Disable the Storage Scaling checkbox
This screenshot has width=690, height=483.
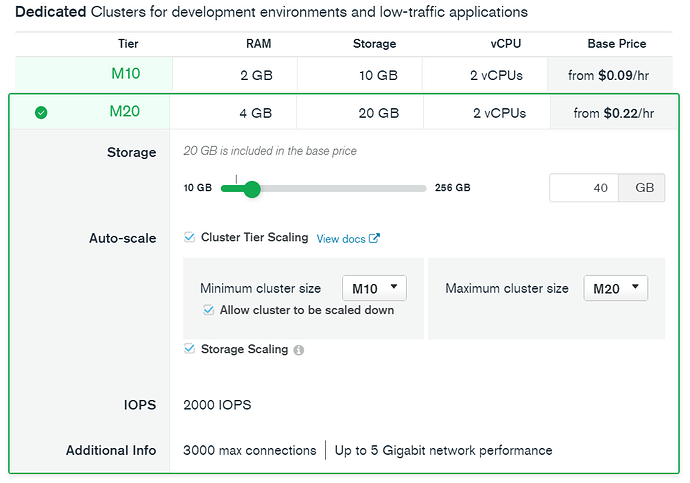point(190,349)
